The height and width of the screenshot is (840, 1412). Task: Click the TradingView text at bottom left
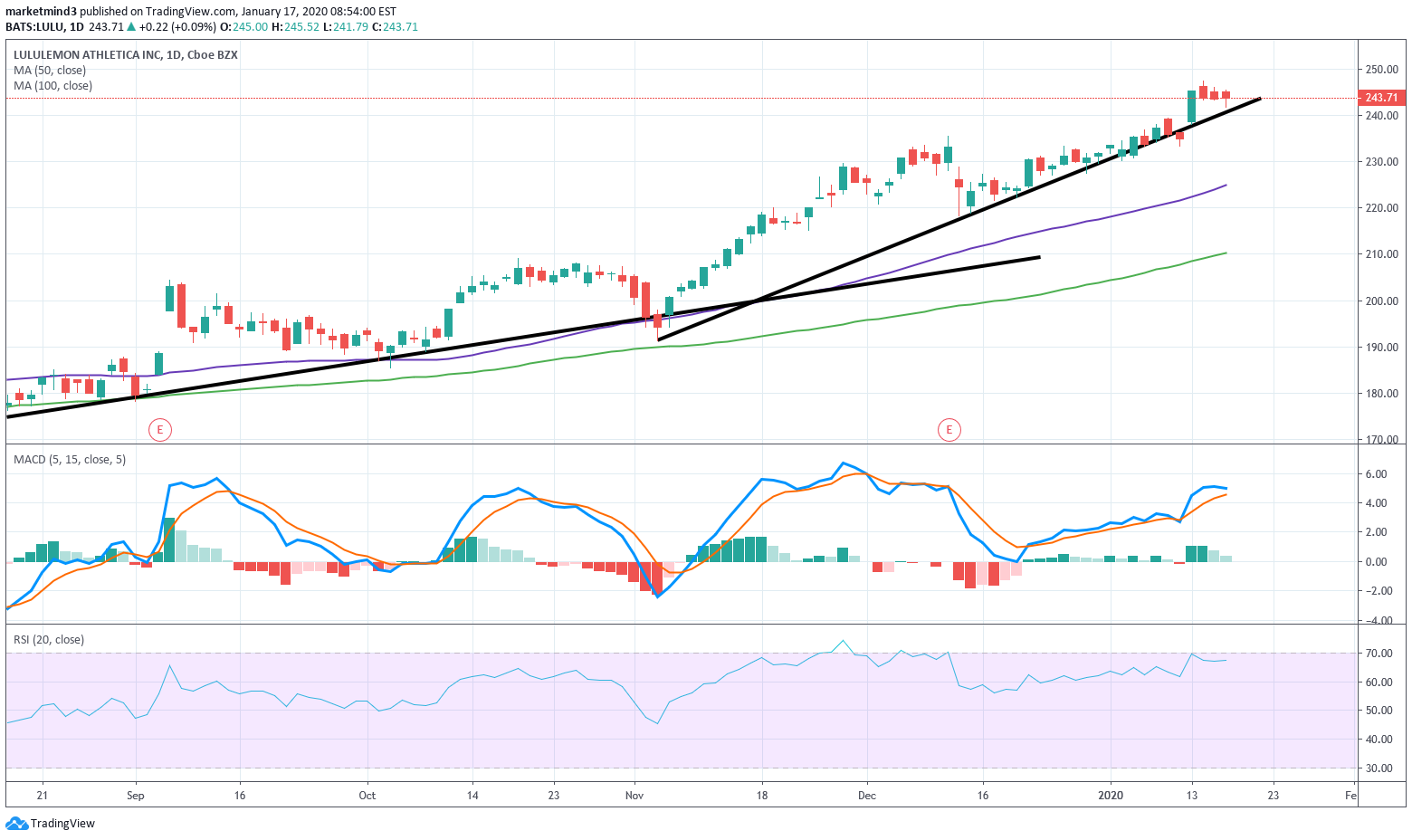pos(62,824)
